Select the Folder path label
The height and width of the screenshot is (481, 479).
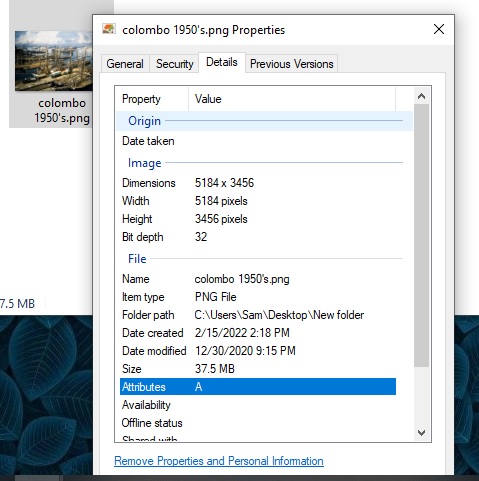tap(148, 315)
